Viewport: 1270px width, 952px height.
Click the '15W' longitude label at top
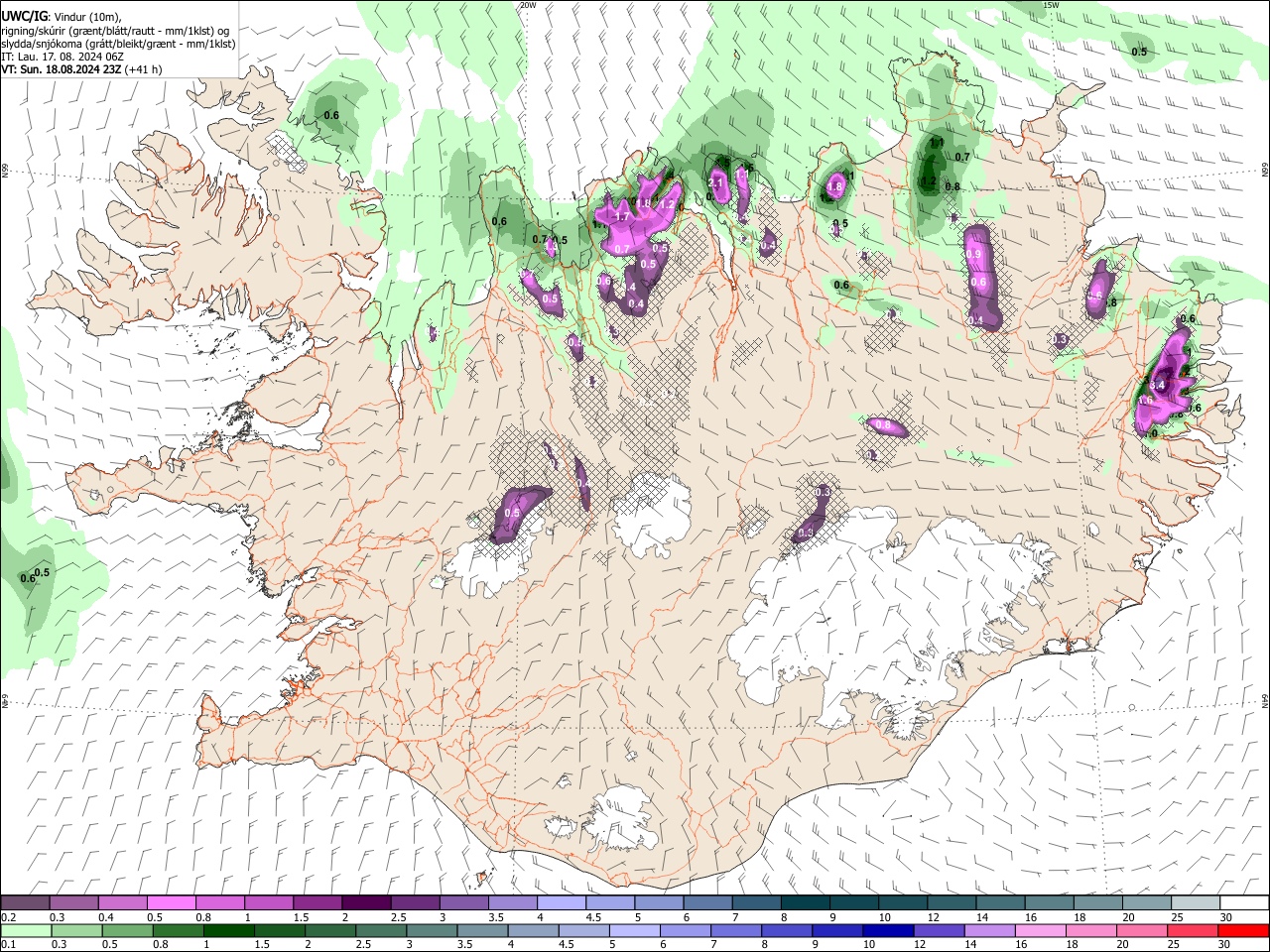tap(1051, 5)
